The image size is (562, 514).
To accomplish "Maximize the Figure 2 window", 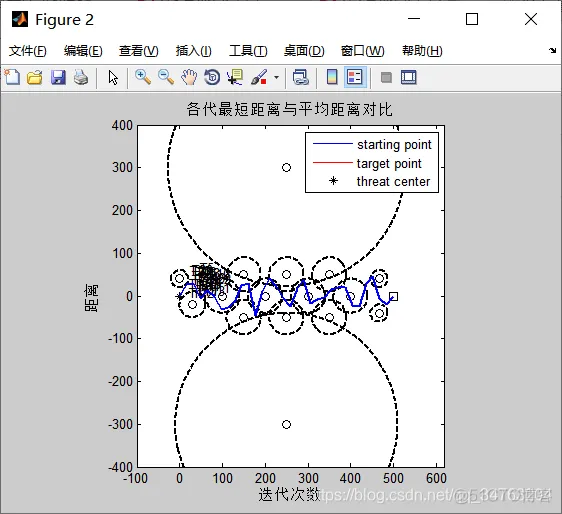I will [x=472, y=19].
